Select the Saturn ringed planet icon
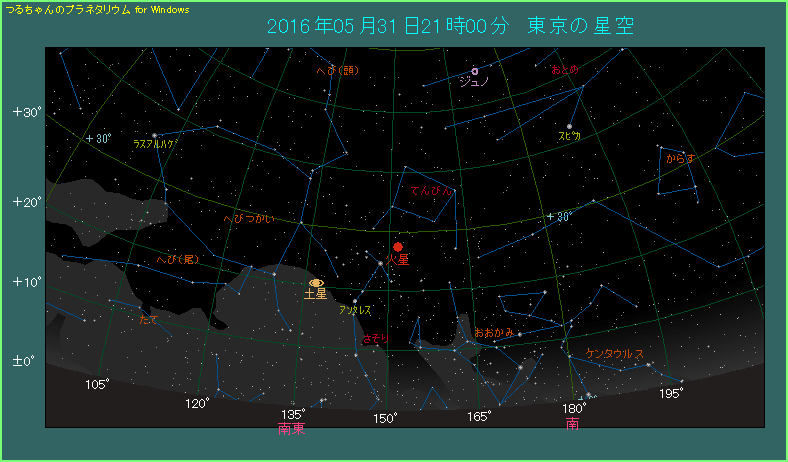The width and height of the screenshot is (788, 462). pyautogui.click(x=316, y=283)
